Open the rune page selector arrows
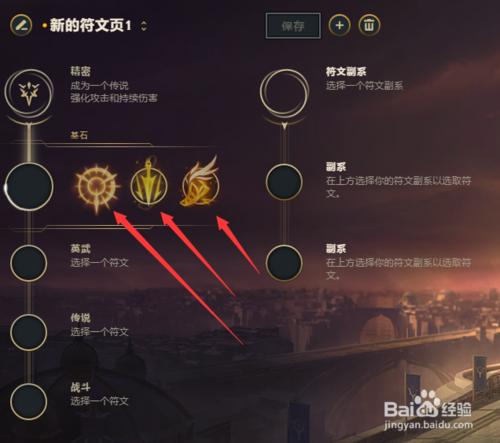The image size is (500, 443). click(144, 26)
